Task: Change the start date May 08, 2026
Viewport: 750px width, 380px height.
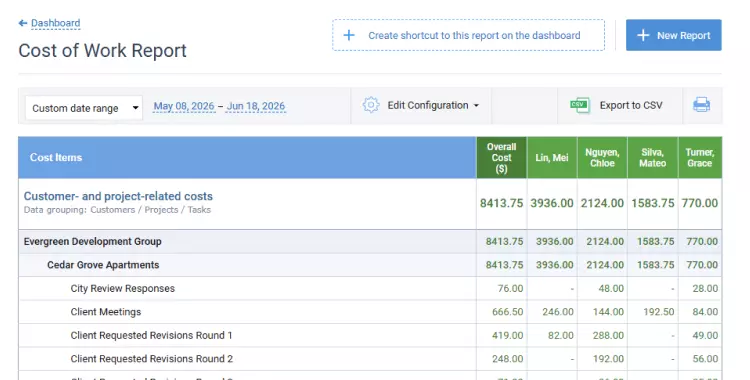Action: [184, 106]
